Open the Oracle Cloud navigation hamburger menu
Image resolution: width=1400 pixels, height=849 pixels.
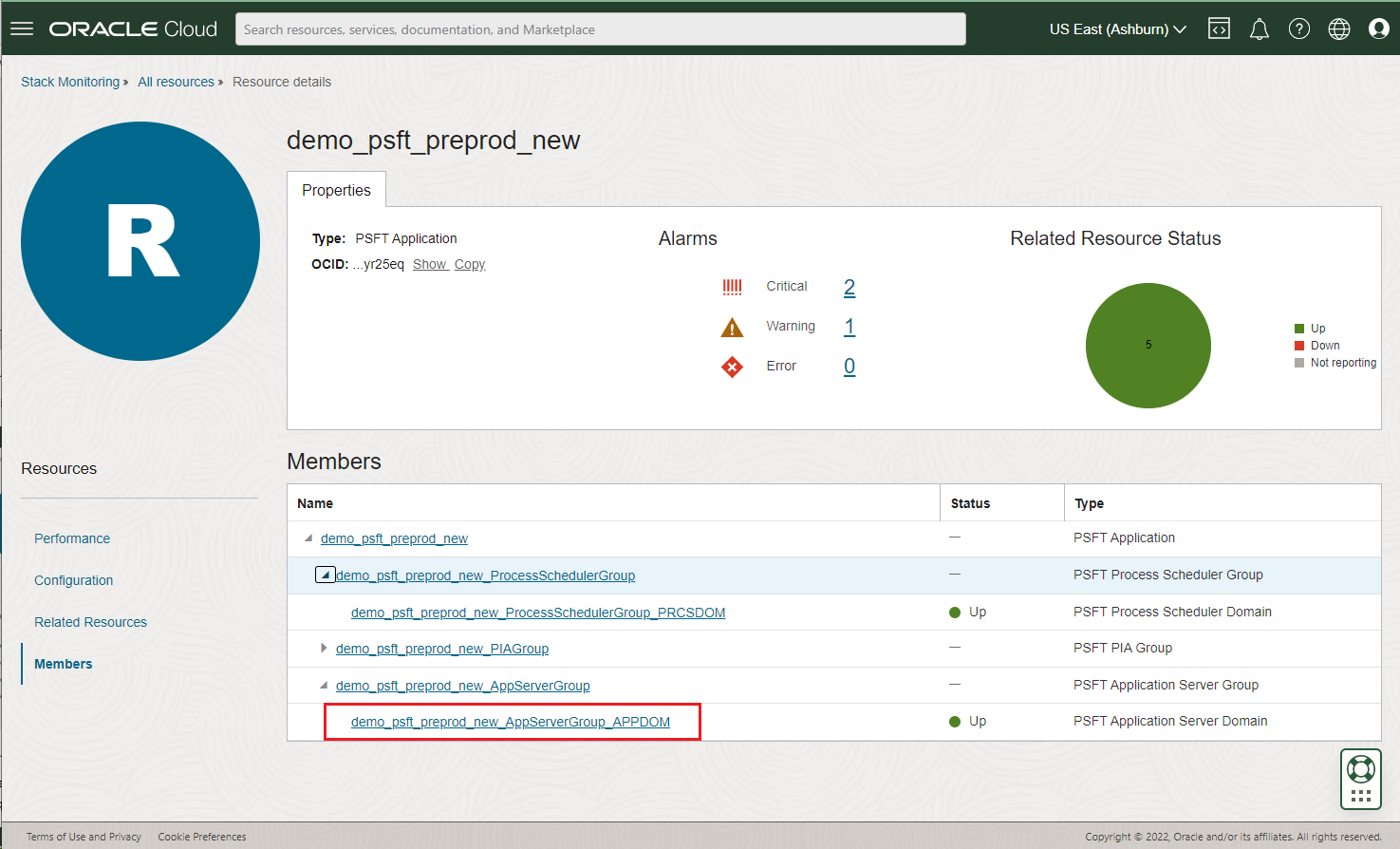[21, 28]
